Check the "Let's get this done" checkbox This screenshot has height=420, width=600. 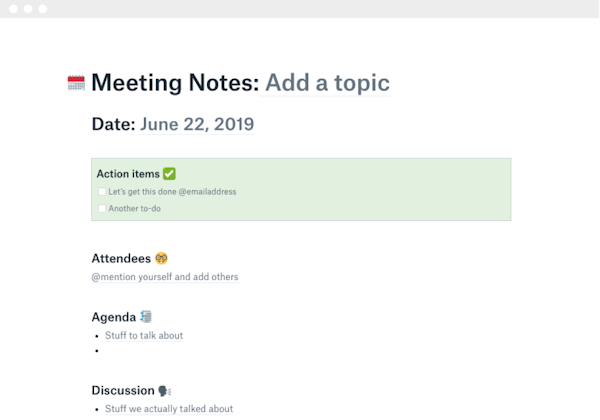101,191
